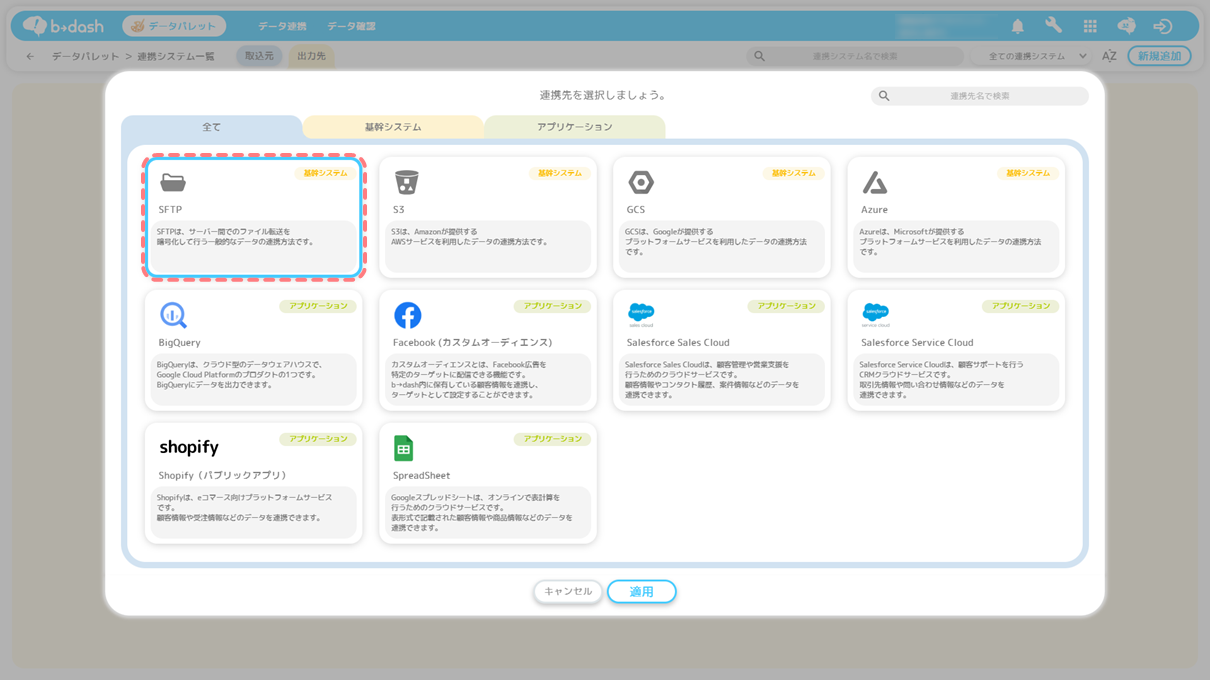Click the 連携先名で検索 search field
1210x680 pixels.
[980, 96]
